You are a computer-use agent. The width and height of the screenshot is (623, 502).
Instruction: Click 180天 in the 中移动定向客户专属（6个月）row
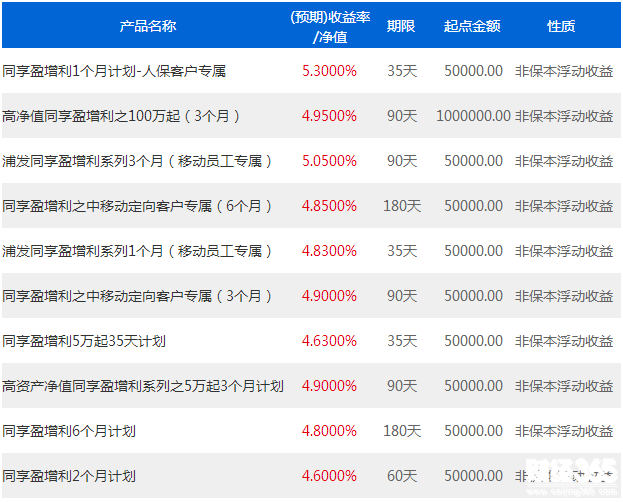pos(402,206)
